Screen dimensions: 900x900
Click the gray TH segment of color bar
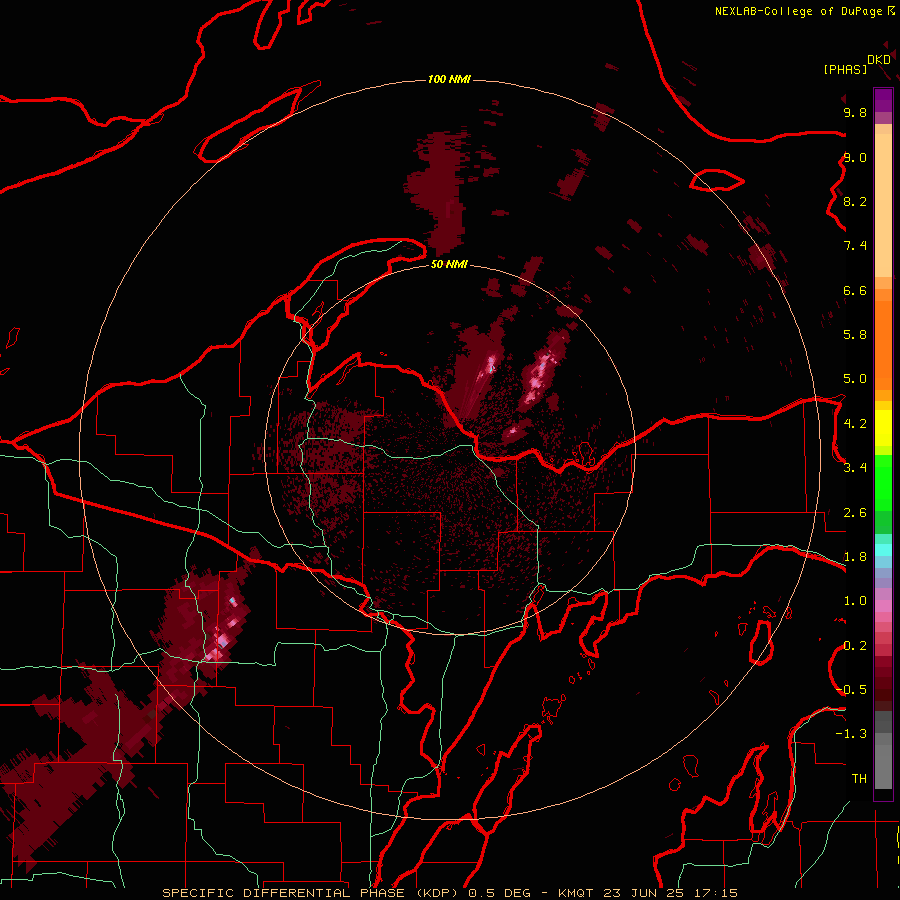883,766
